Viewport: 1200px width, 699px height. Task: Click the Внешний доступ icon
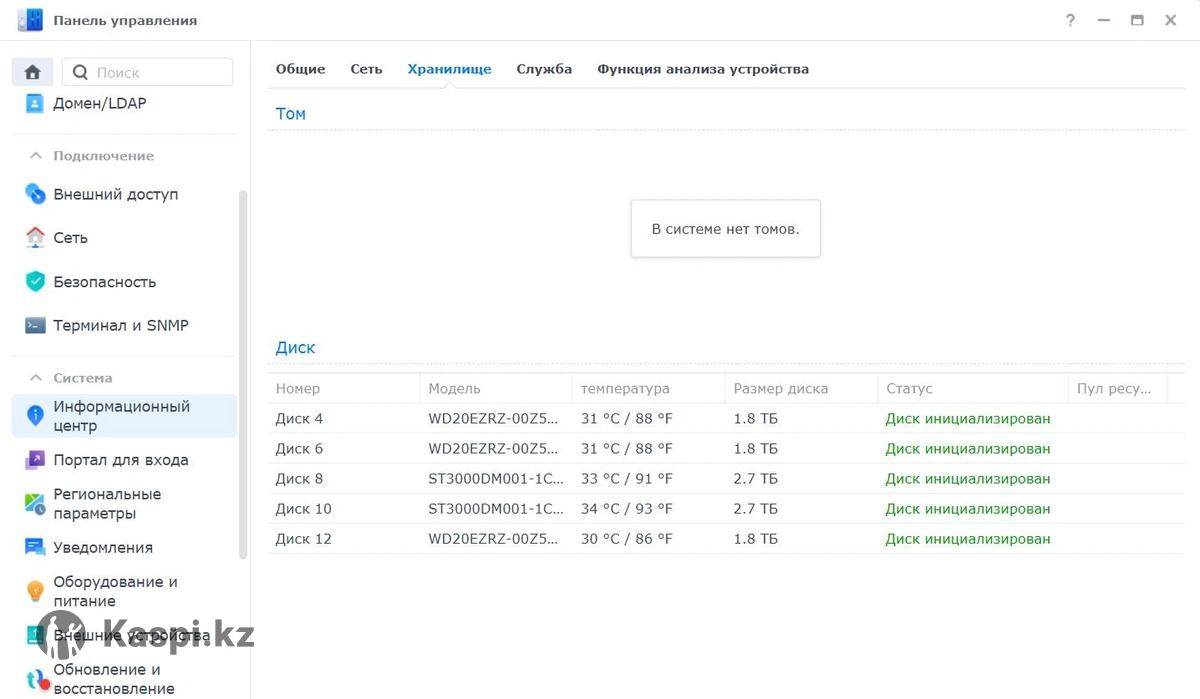tap(35, 194)
